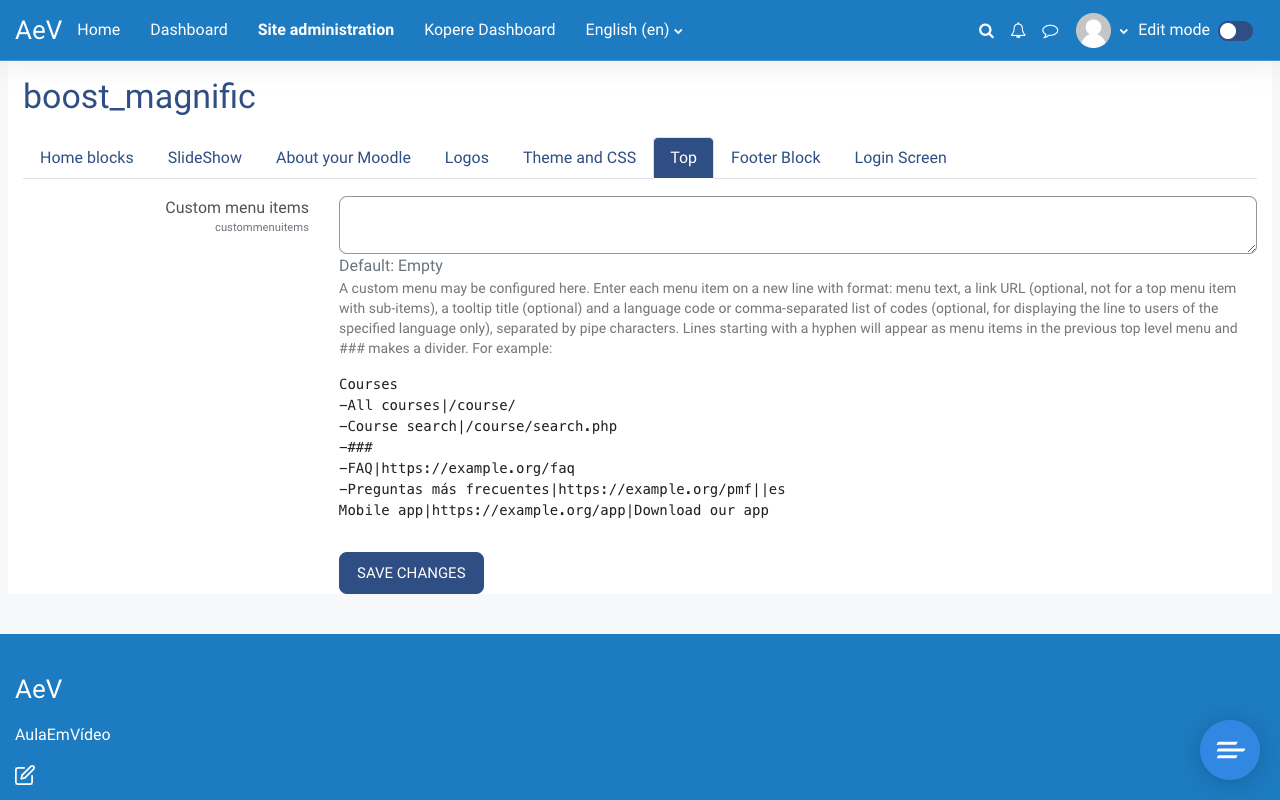The image size is (1280, 800).
Task: Open the messaging chat bubble icon
Action: (1050, 31)
